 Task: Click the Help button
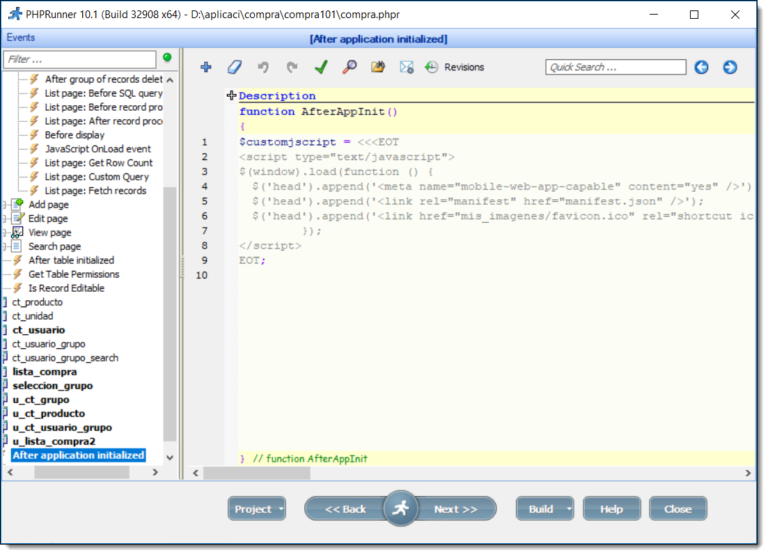click(611, 509)
